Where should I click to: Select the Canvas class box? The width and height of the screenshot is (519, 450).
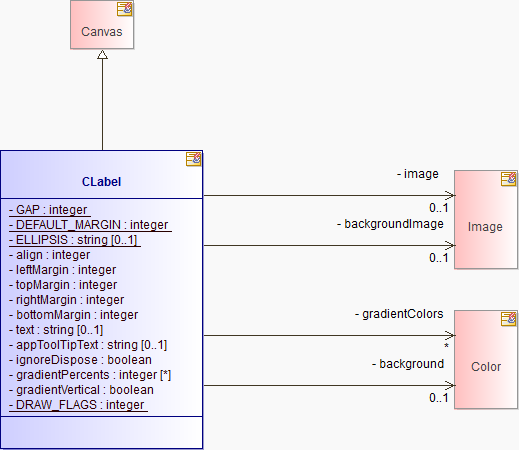pos(102,25)
